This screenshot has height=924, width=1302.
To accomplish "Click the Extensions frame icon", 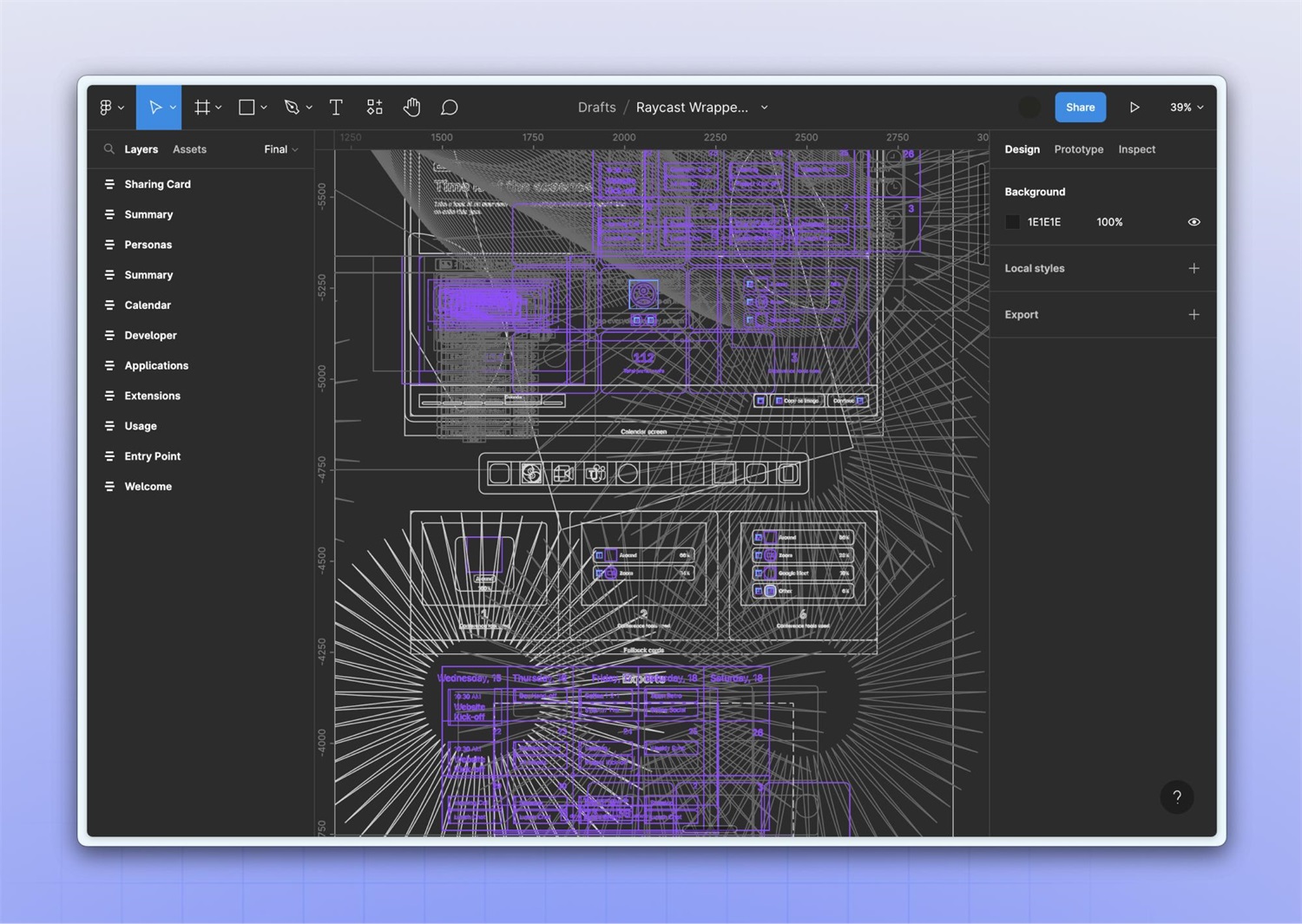I will [109, 396].
